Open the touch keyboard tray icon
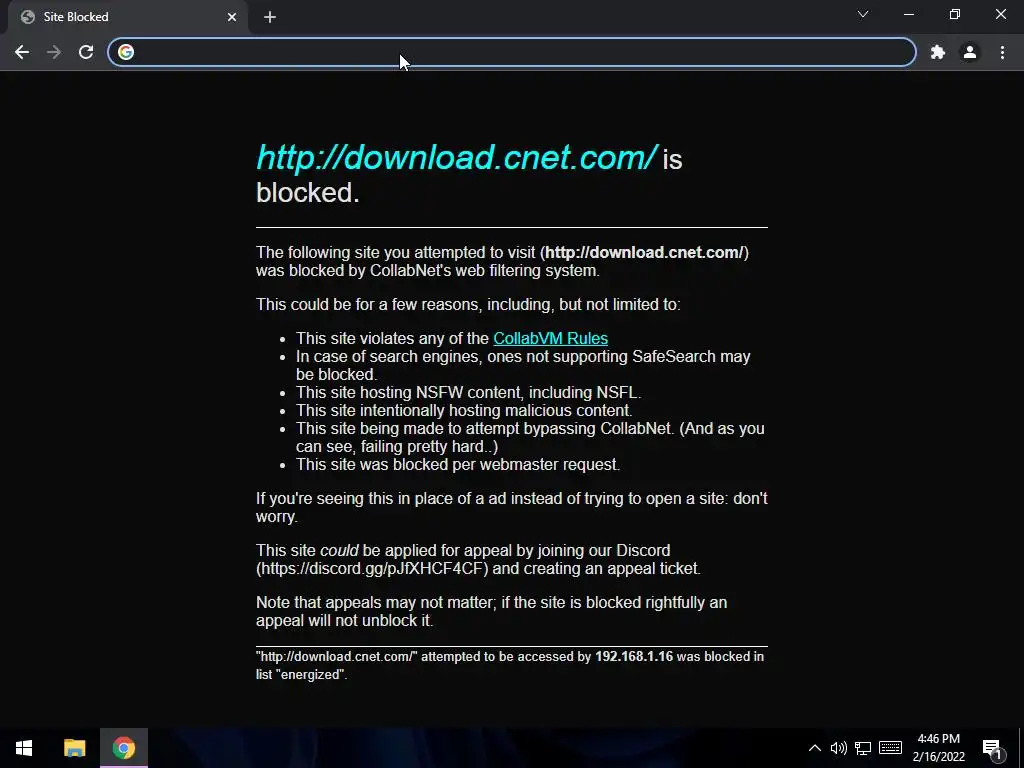 click(x=890, y=748)
